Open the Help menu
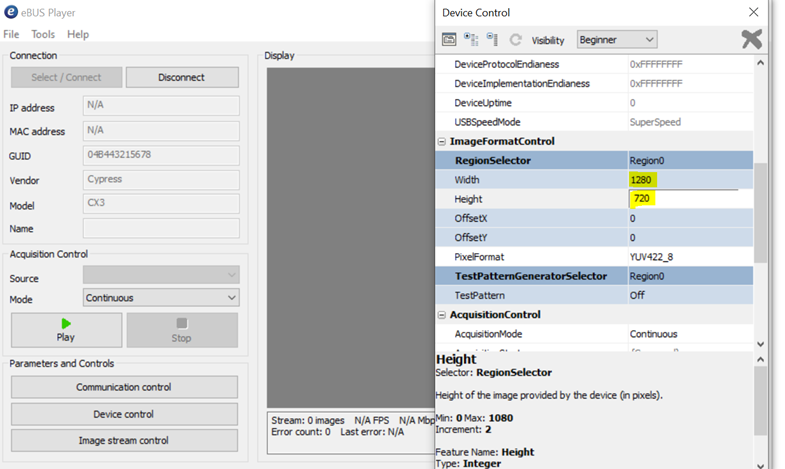This screenshot has width=785, height=469. [78, 34]
